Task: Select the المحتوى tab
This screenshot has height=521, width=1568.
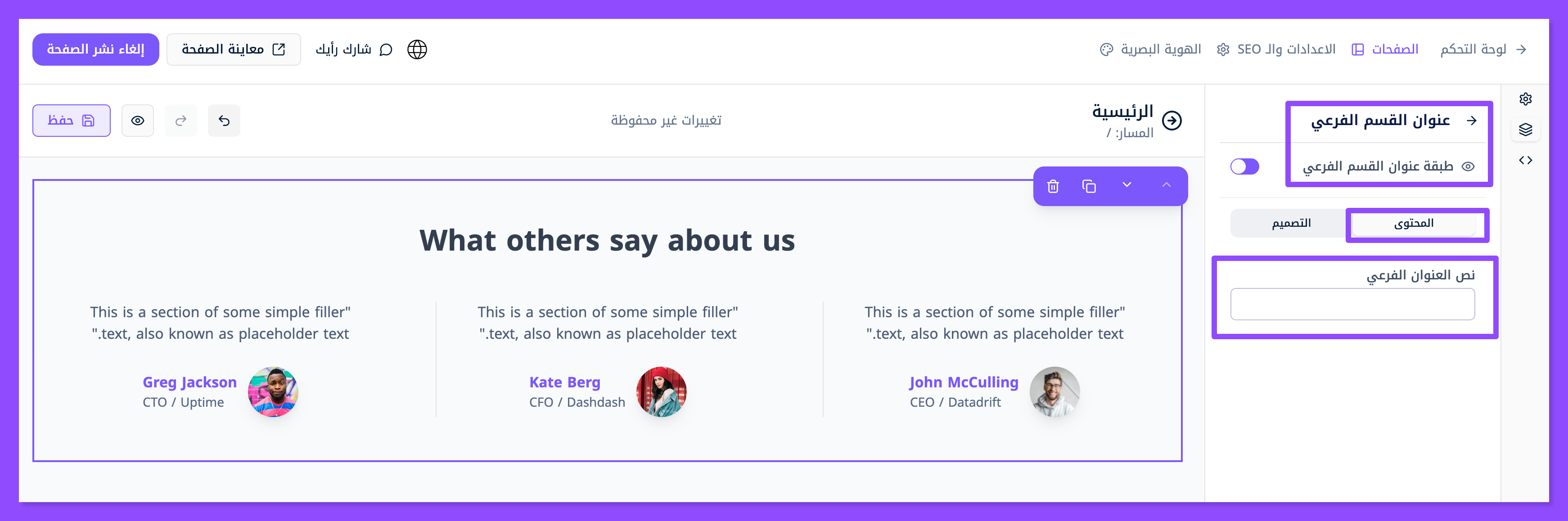Action: coord(1413,223)
